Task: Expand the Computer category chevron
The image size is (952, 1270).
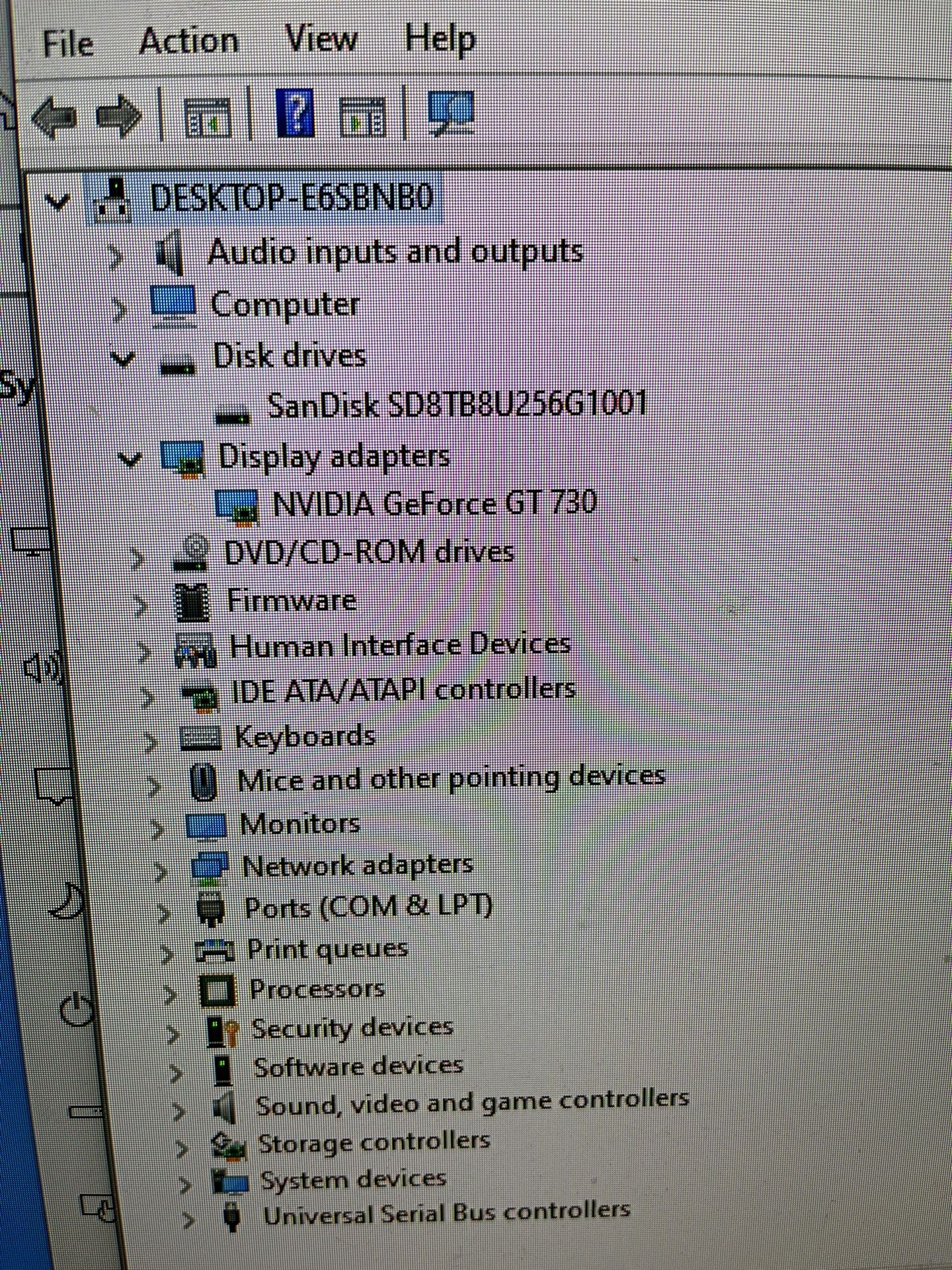Action: (119, 309)
